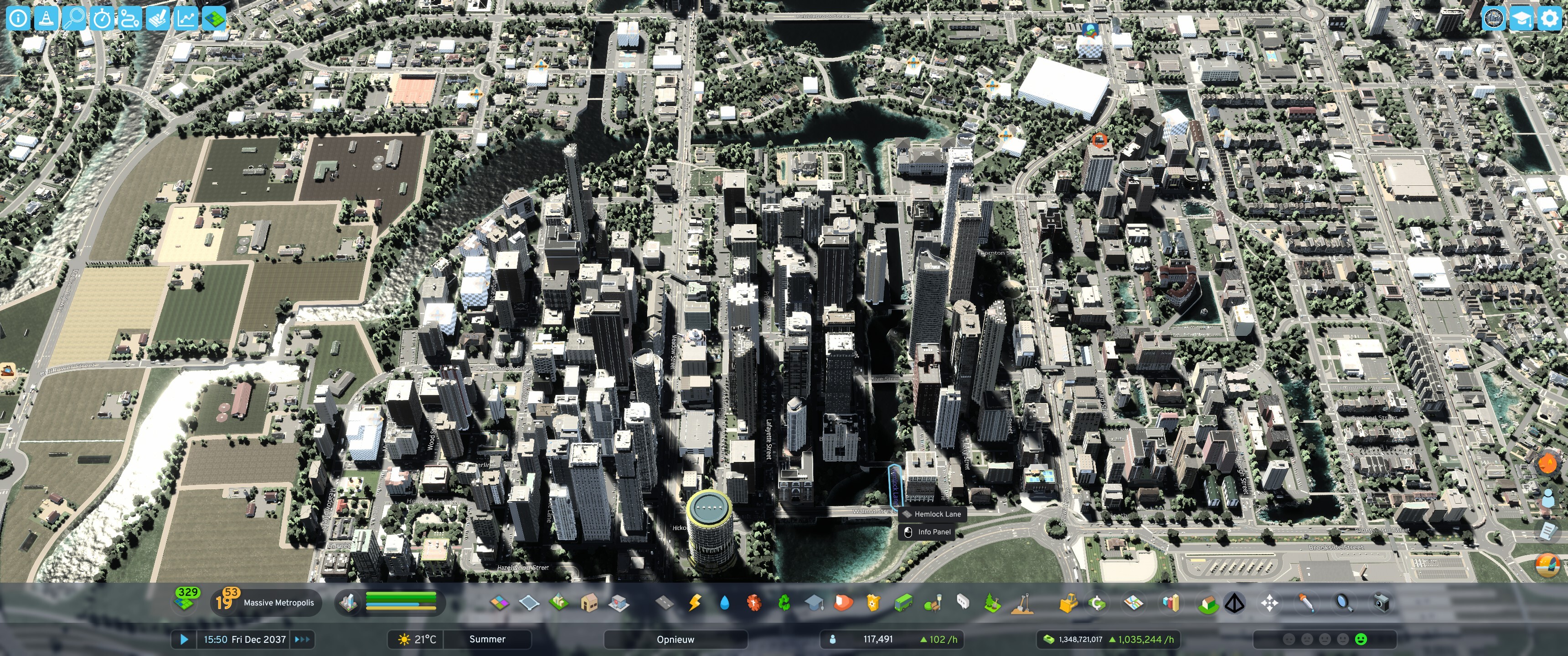Toggle photo mode camera icon

point(1381,602)
